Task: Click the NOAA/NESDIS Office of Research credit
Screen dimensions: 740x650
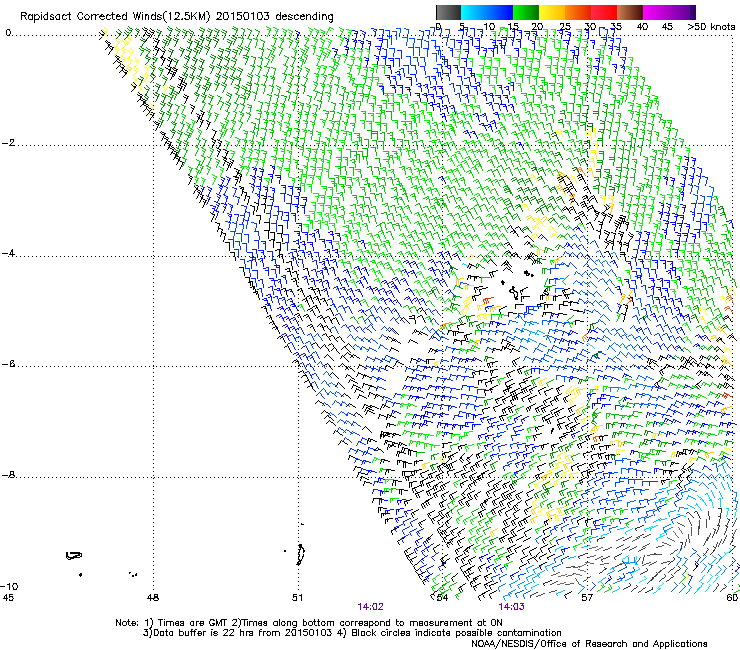Action: tap(589, 644)
